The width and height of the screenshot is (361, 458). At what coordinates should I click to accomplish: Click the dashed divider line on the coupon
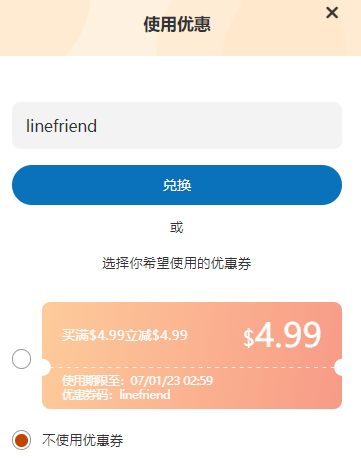tap(192, 367)
